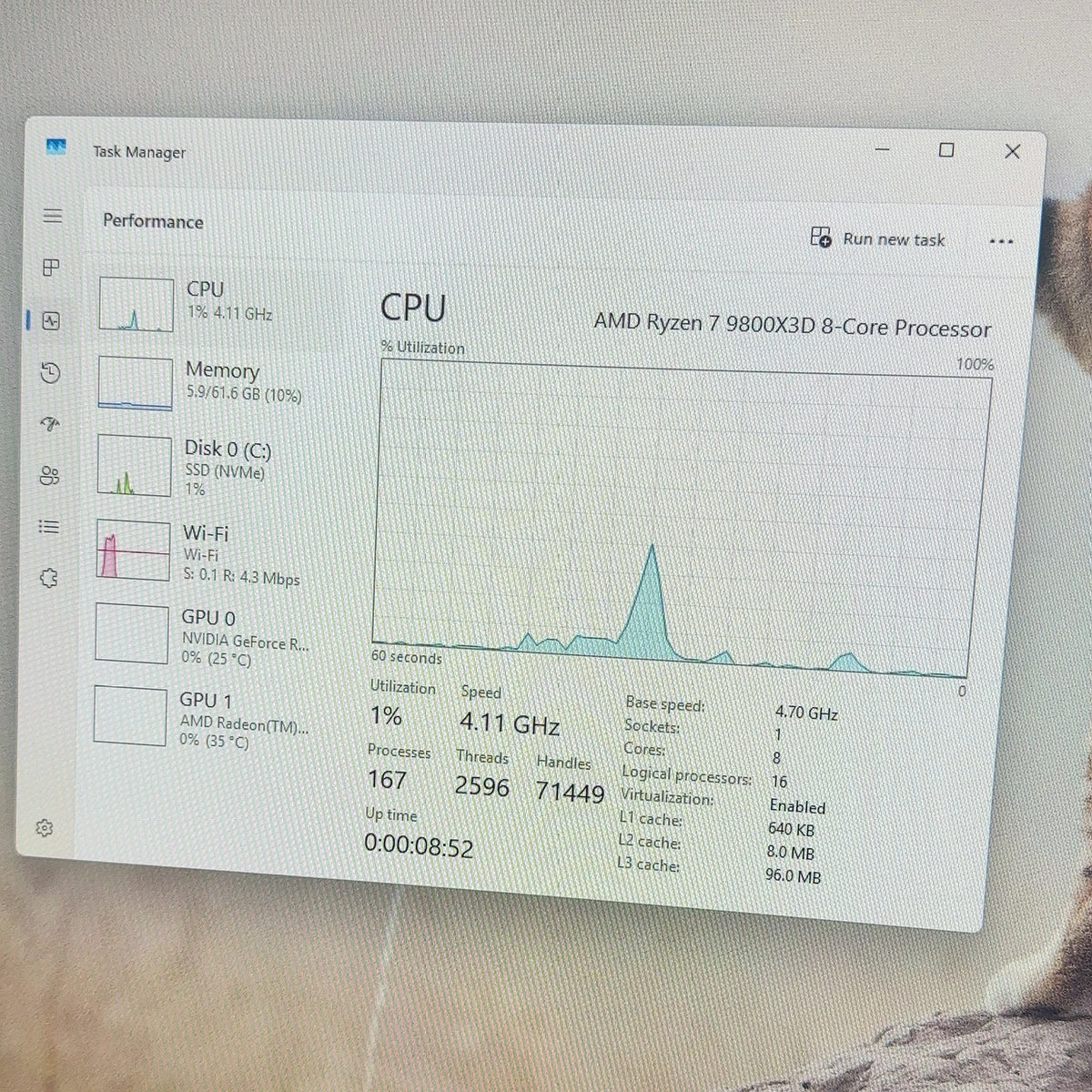This screenshot has height=1092, width=1092.
Task: Open the App history icon
Action: 51,372
